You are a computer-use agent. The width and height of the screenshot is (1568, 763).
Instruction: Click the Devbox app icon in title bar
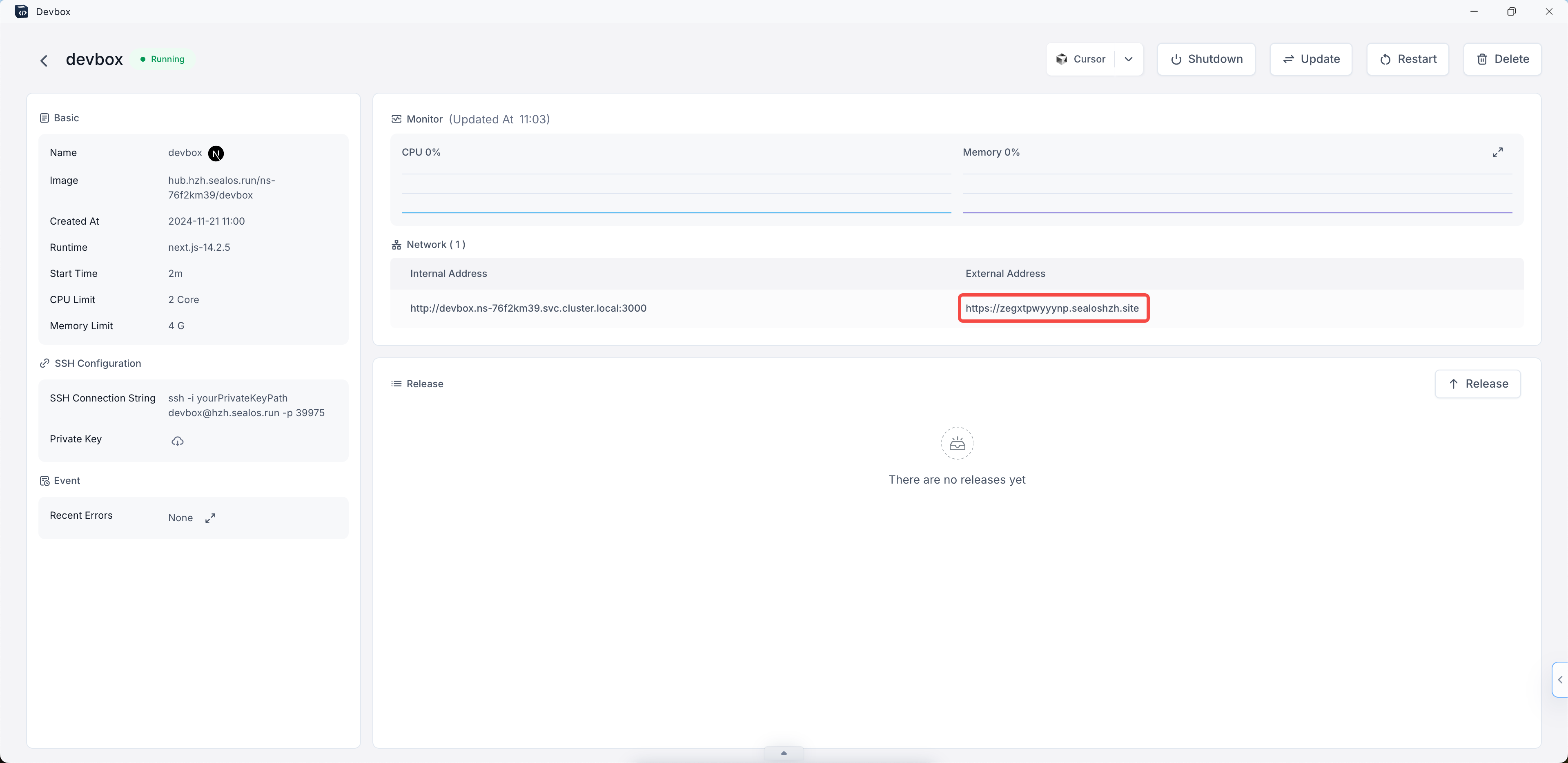(x=21, y=11)
